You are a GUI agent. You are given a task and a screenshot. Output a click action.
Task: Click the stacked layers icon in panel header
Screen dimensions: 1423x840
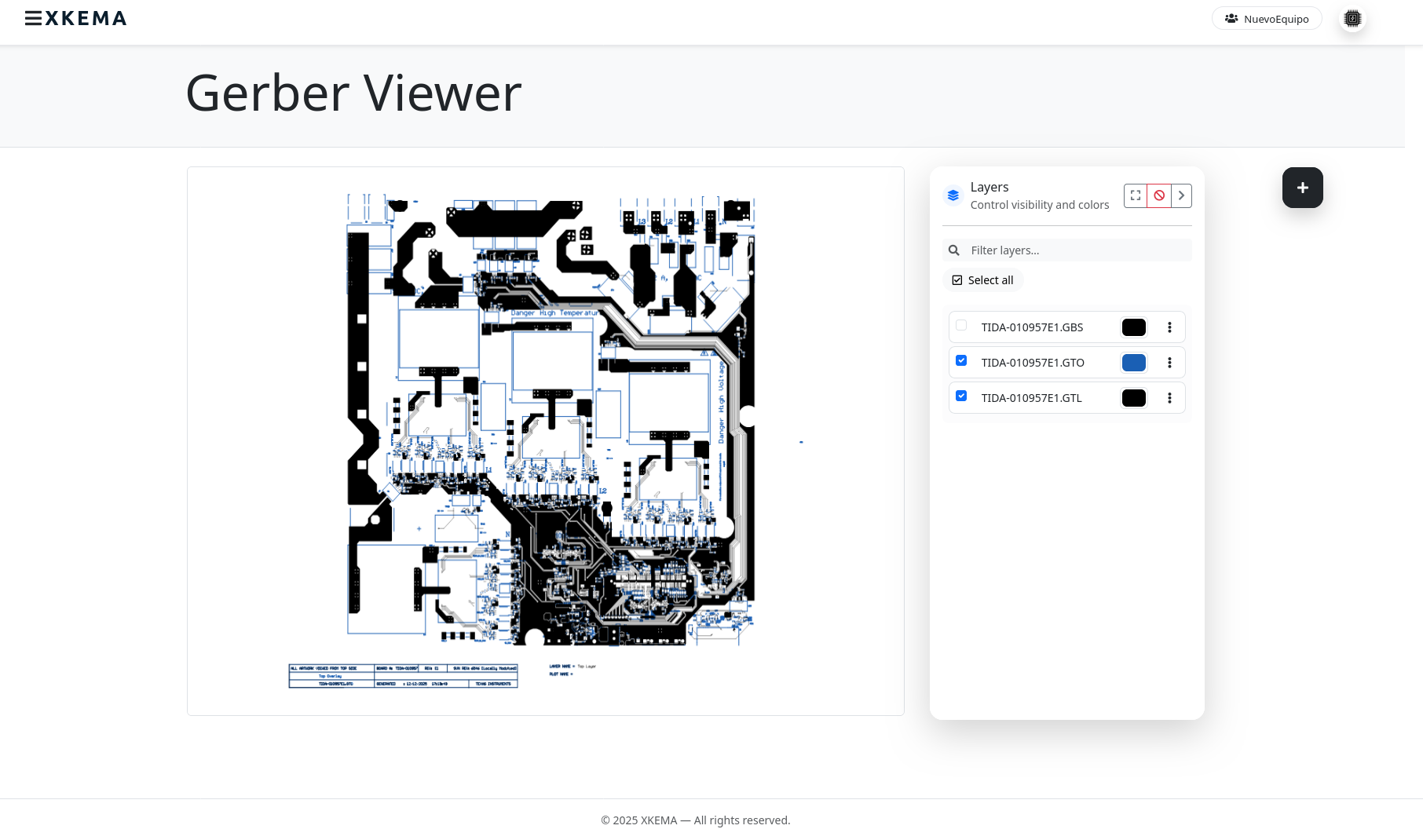click(953, 195)
